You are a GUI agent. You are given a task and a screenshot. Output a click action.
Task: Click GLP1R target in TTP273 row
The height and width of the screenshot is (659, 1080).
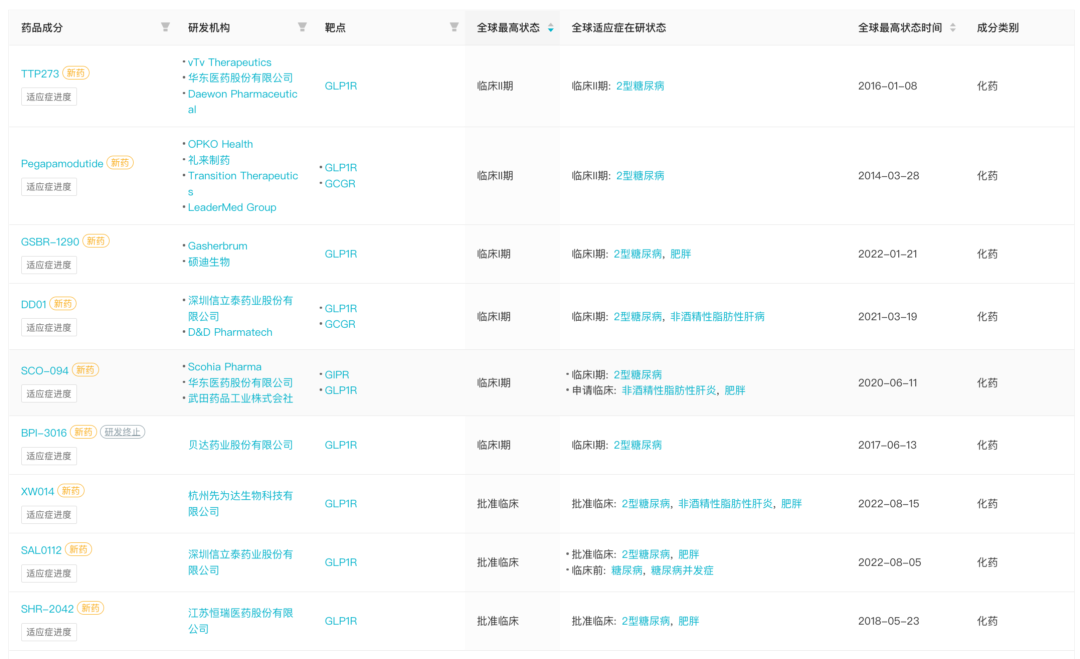coord(341,86)
